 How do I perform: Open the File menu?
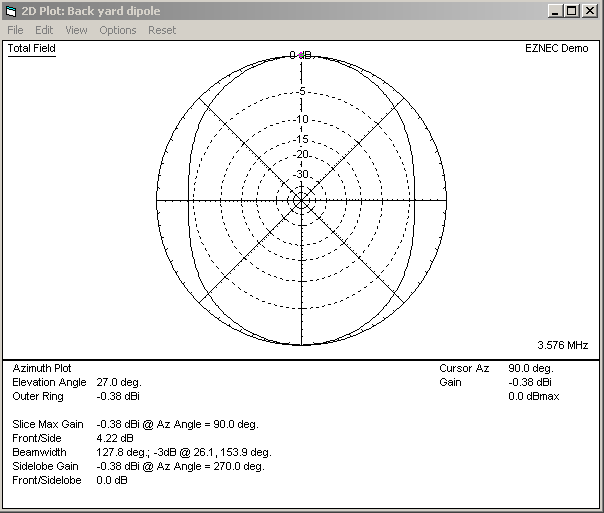click(15, 30)
